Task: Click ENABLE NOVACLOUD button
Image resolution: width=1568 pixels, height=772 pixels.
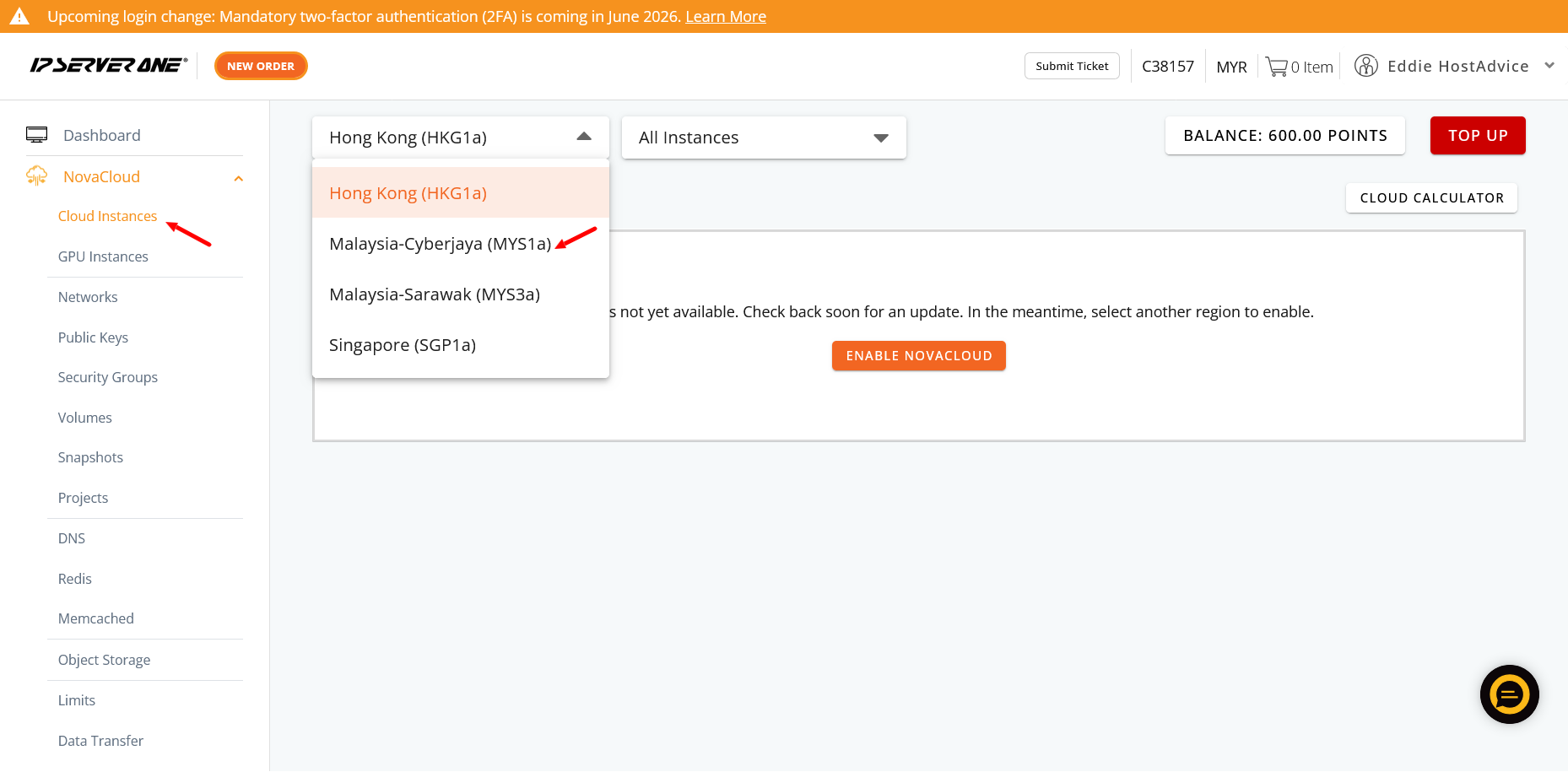Action: pyautogui.click(x=919, y=355)
